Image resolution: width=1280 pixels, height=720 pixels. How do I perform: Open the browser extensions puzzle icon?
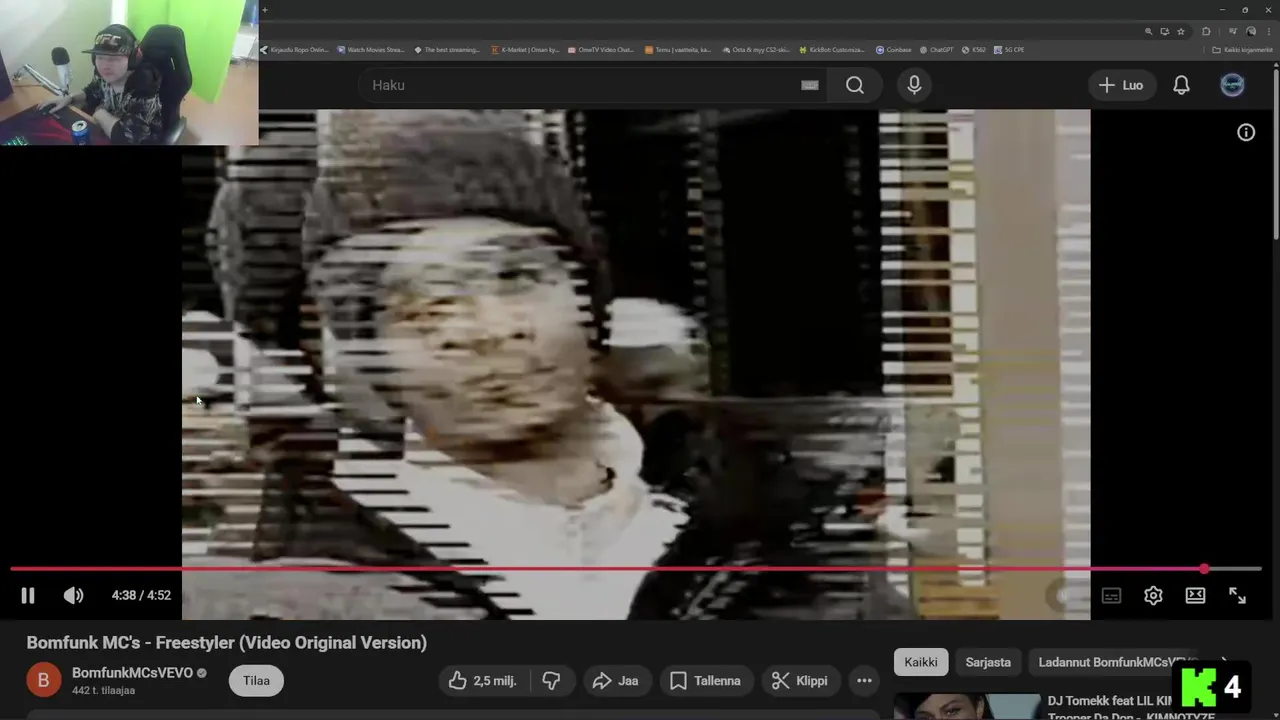click(1206, 31)
